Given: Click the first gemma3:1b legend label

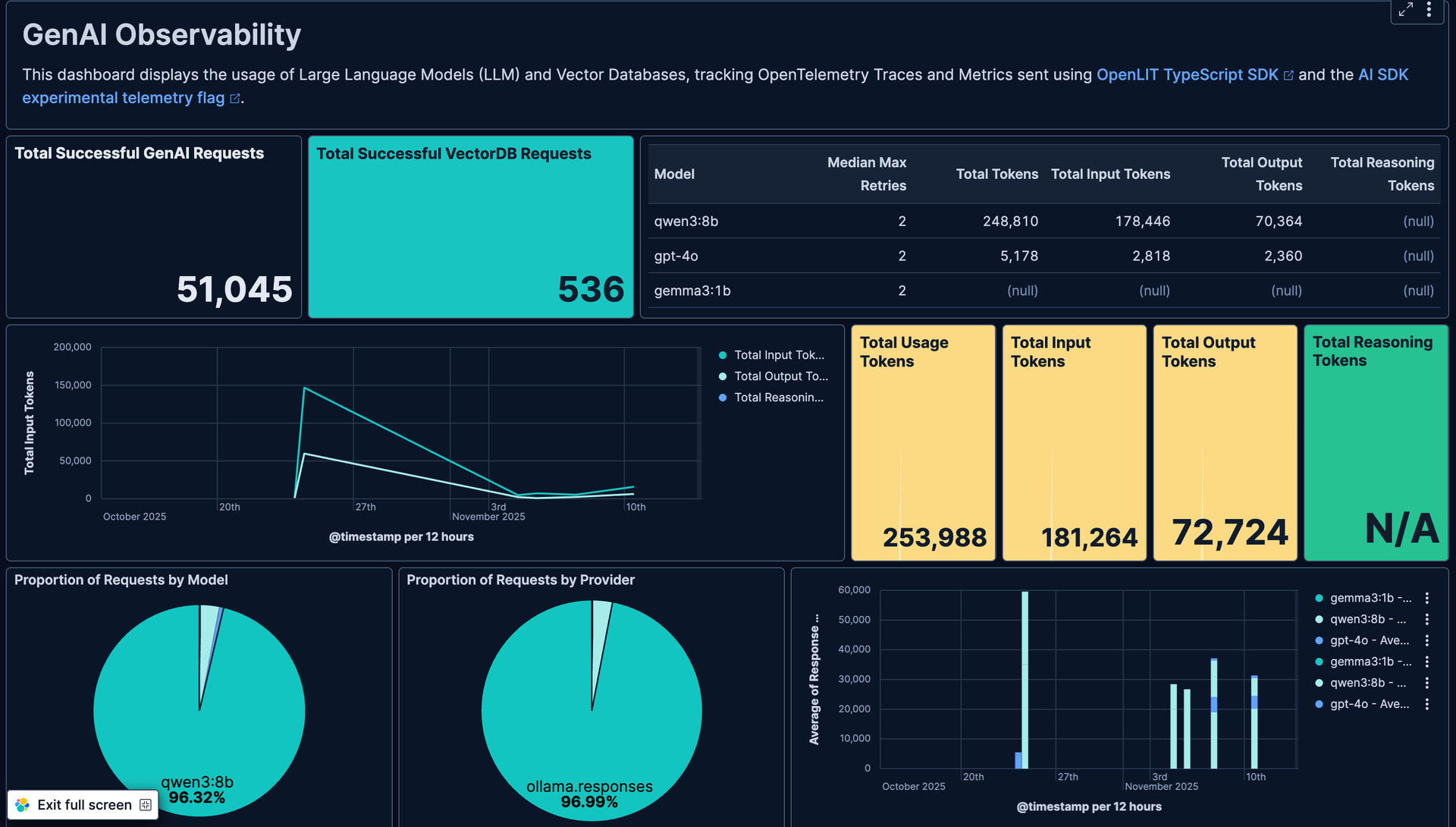Looking at the screenshot, I should (1370, 598).
